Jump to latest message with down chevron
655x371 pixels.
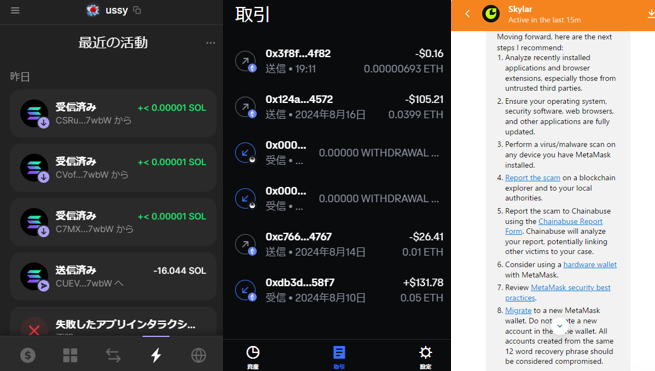click(559, 326)
